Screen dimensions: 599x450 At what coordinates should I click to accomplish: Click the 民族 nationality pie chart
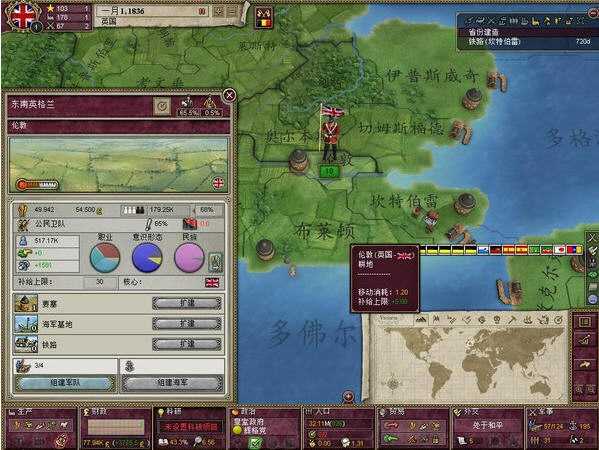[189, 257]
